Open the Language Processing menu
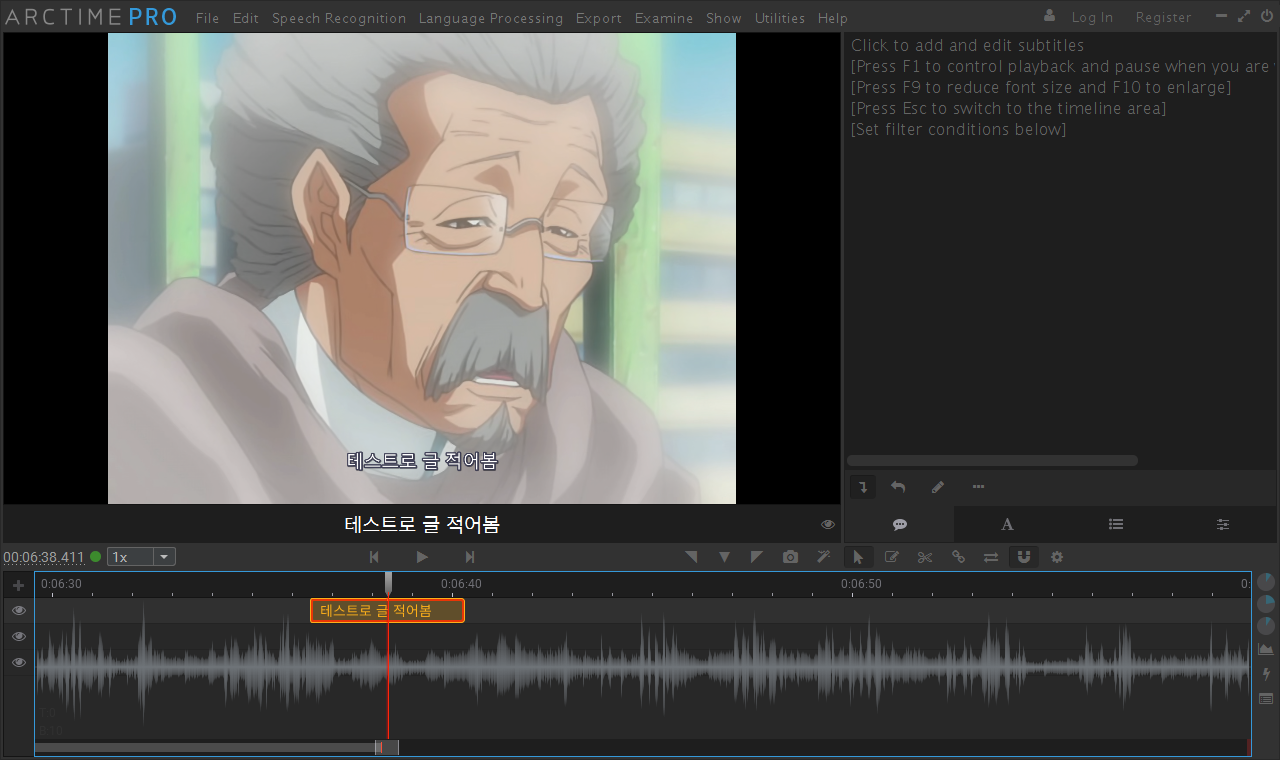This screenshot has height=760, width=1280. (490, 18)
